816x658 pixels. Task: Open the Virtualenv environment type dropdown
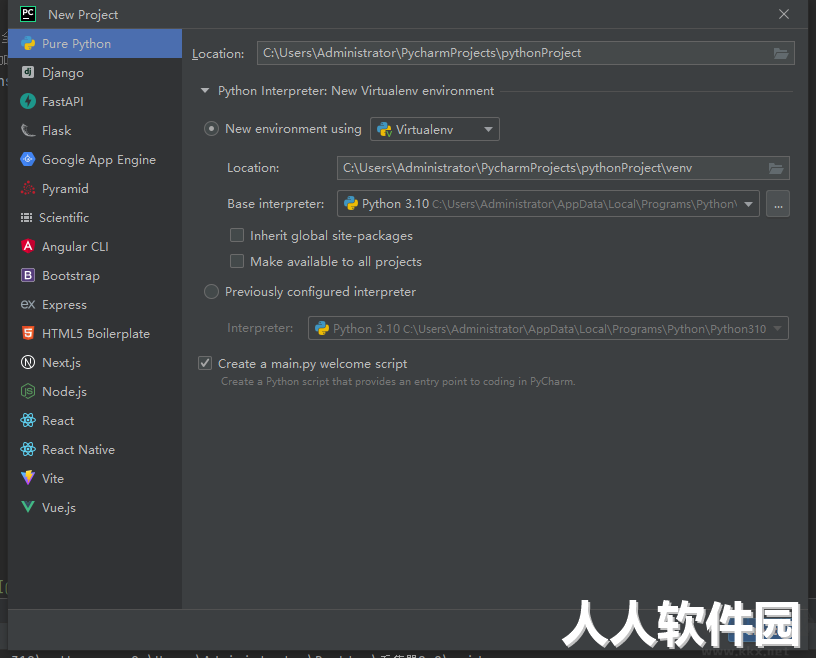click(x=435, y=129)
